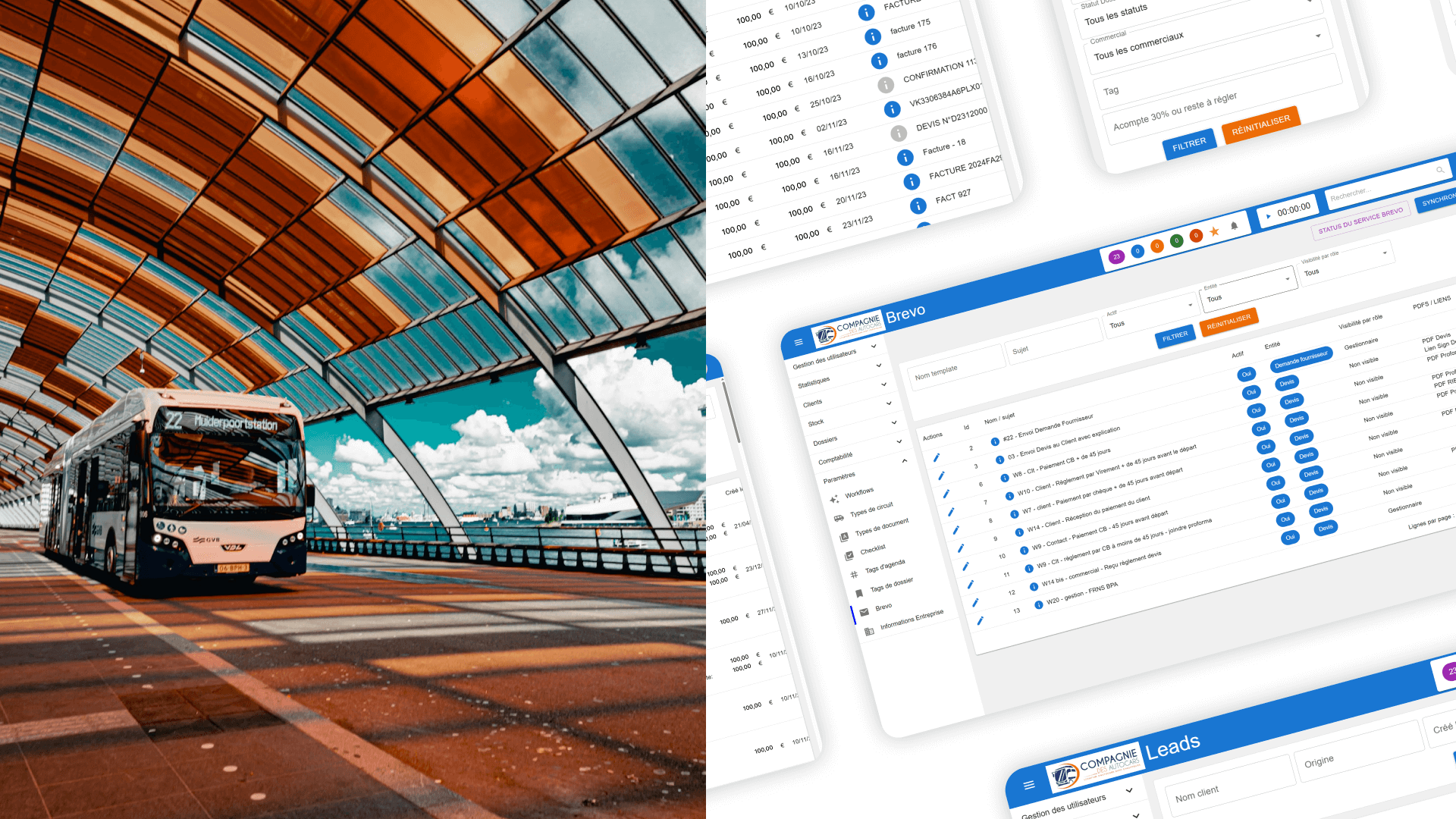Click edit pencil for template id 2
1456x819 pixels.
click(x=937, y=457)
